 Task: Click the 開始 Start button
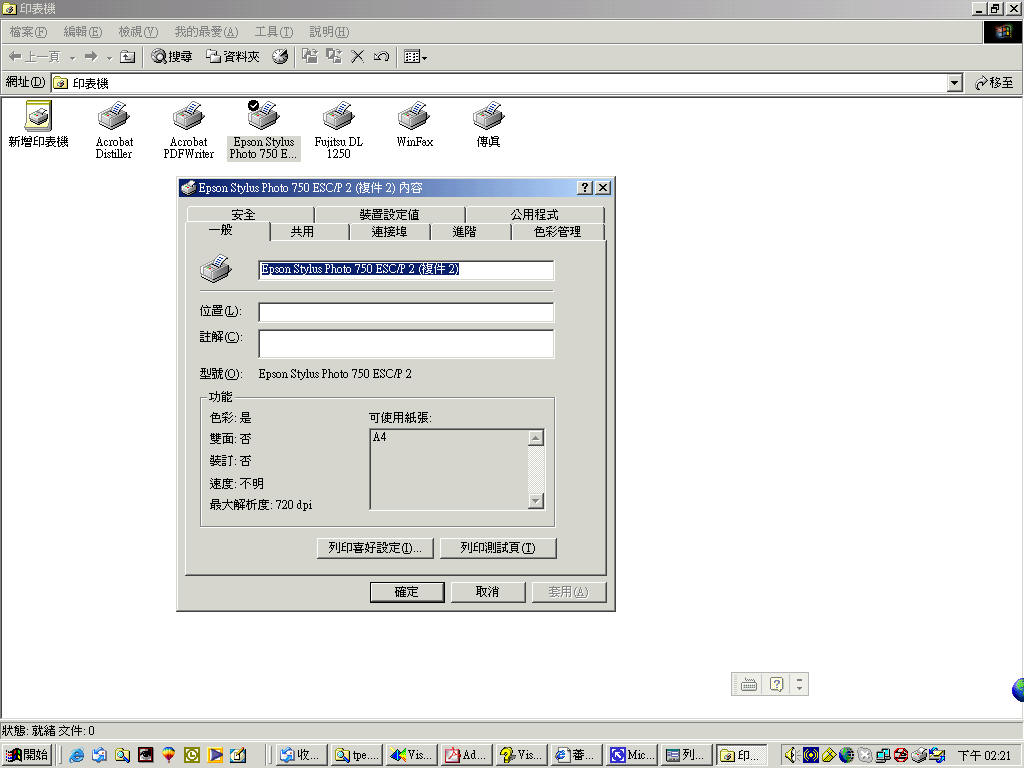tap(27, 755)
